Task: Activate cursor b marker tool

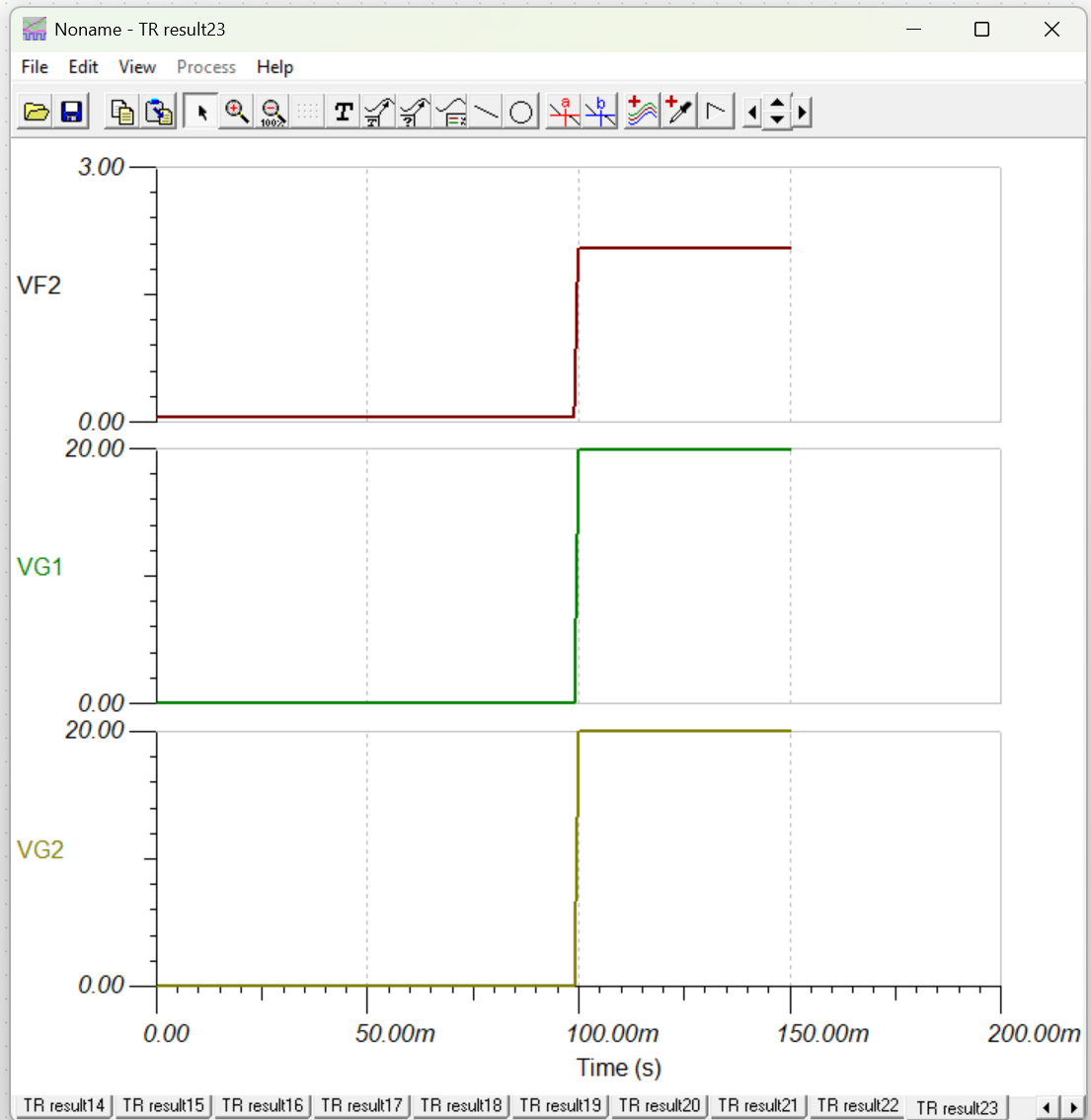Action: tap(599, 113)
